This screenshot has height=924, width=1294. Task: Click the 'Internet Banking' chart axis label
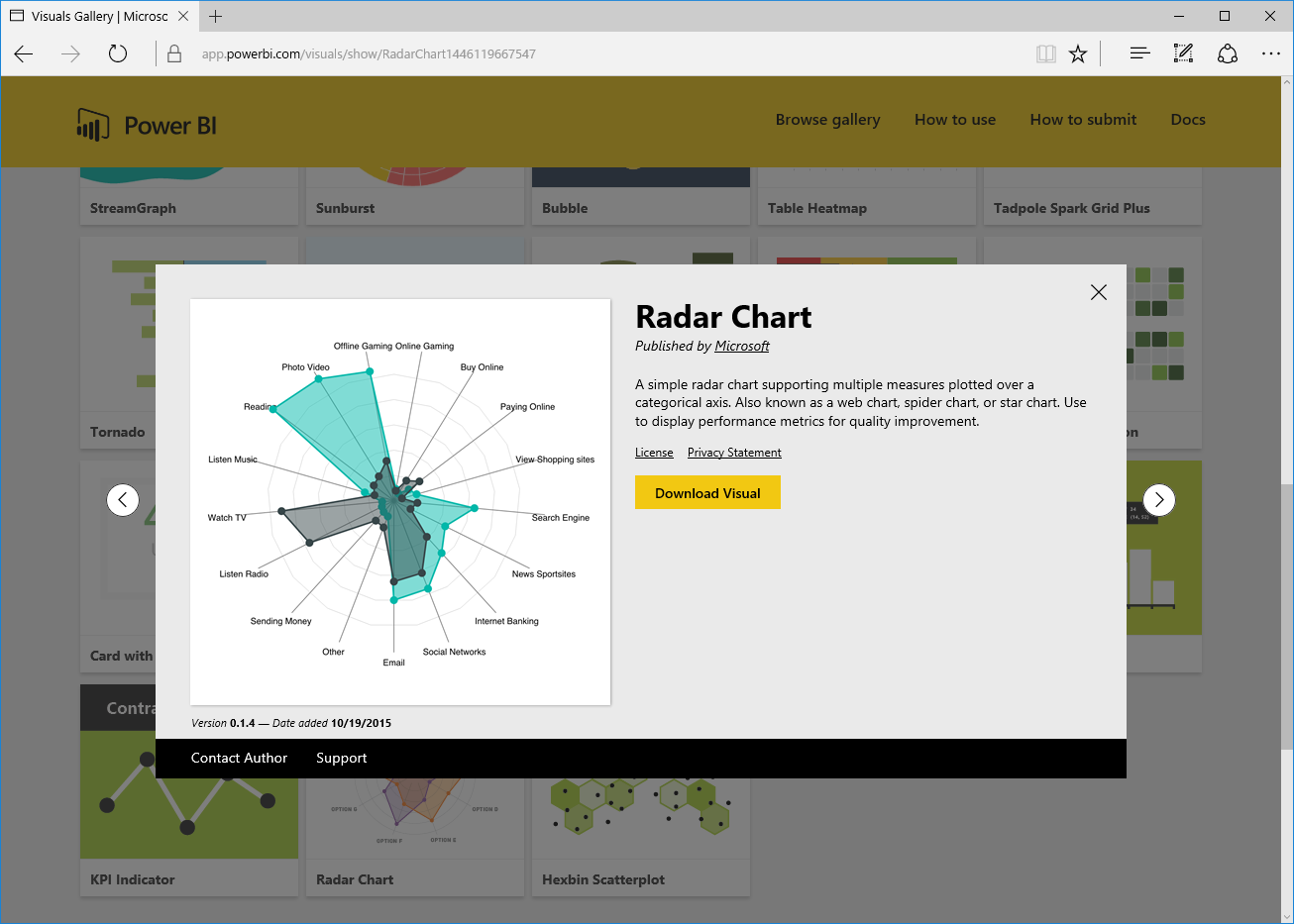click(506, 621)
